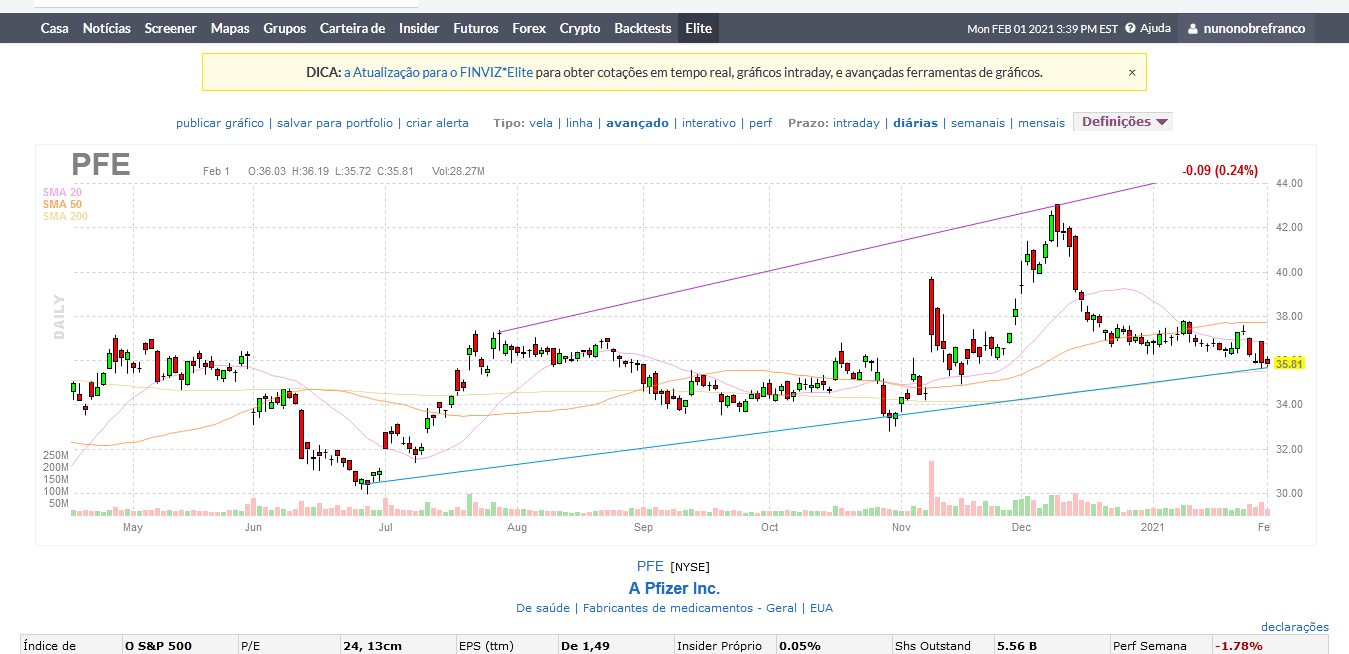Open A Pfizer Inc. company link
Screen dimensions: 1349x654
click(674, 588)
